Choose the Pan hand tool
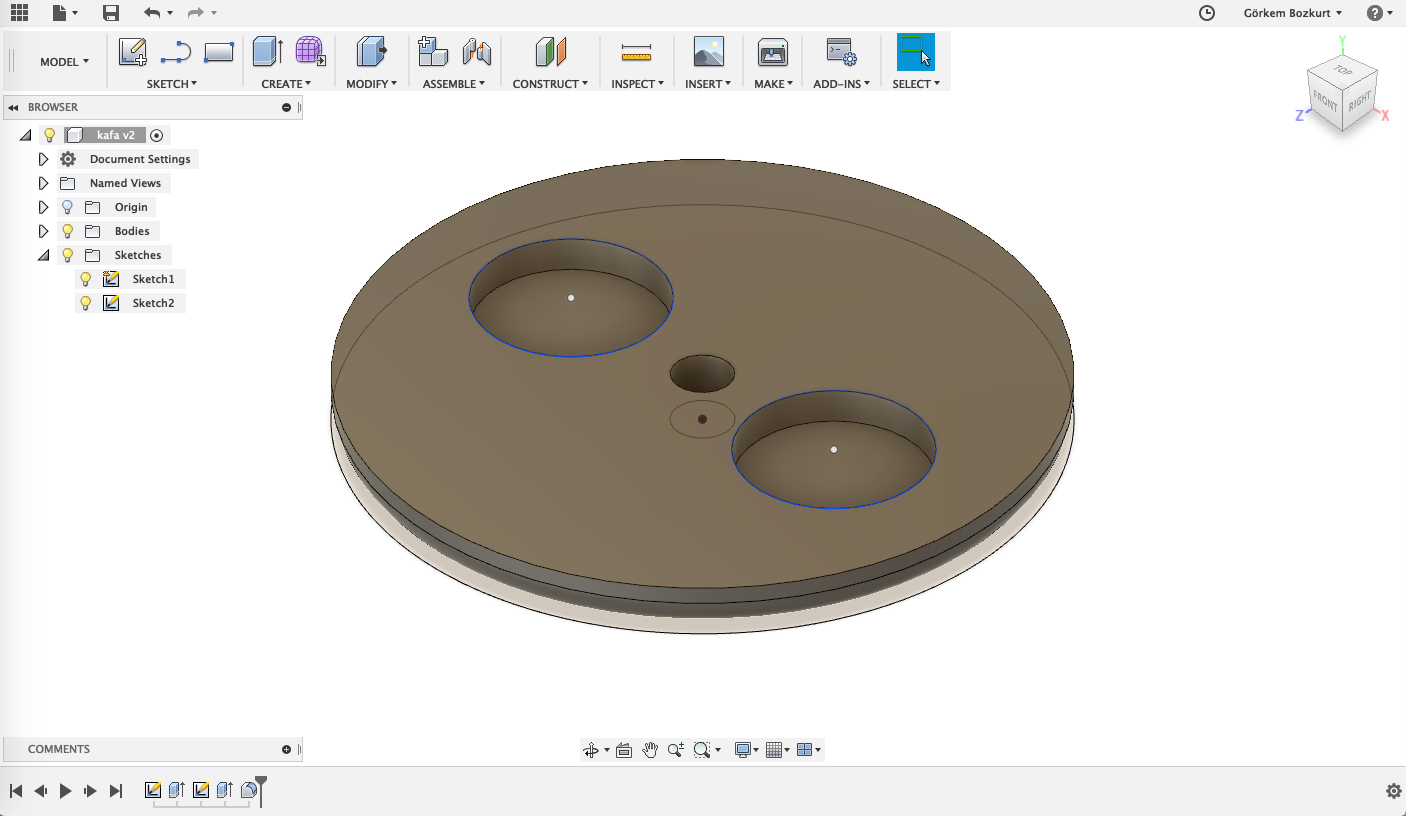The image size is (1406, 816). coord(650,750)
